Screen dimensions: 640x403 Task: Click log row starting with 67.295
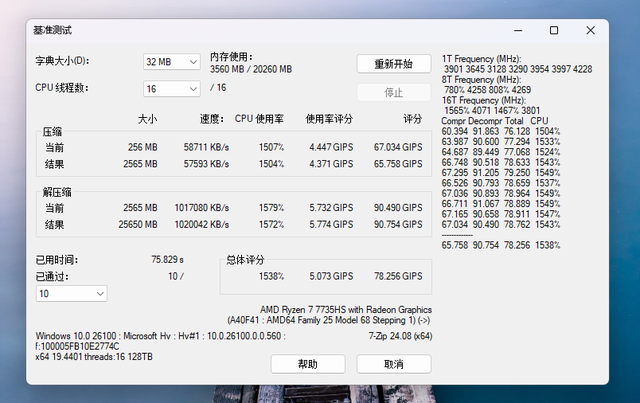coord(501,173)
